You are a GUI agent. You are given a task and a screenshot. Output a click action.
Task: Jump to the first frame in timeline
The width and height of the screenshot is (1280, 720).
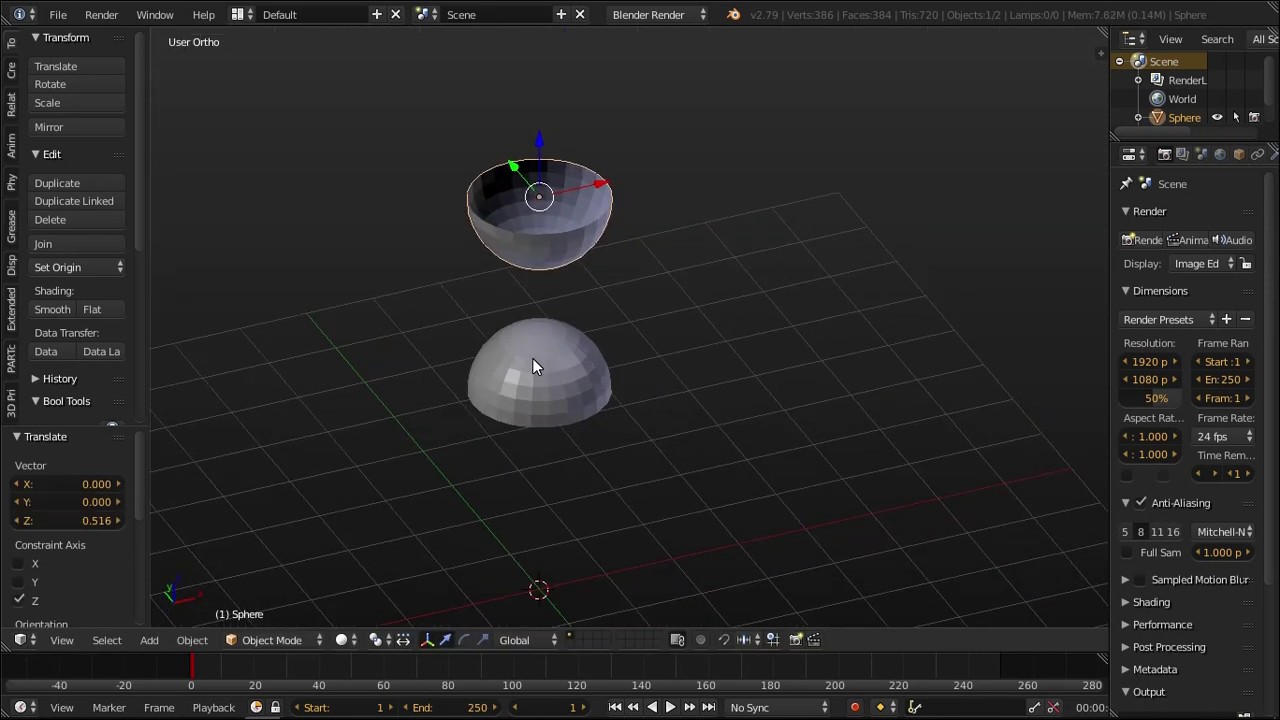[615, 708]
